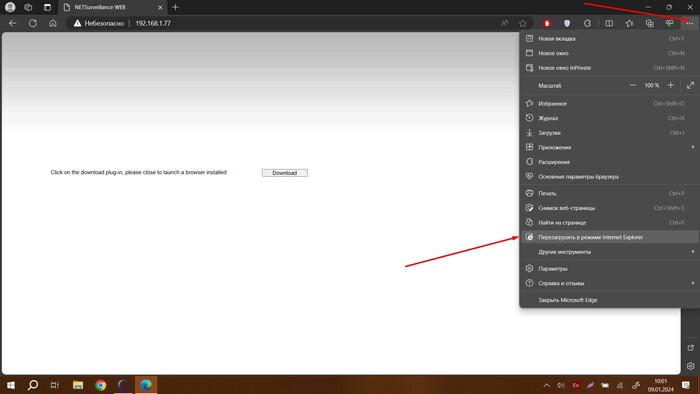
Task: Expand 'Справка и отзывы' submenu
Action: [x=609, y=283]
